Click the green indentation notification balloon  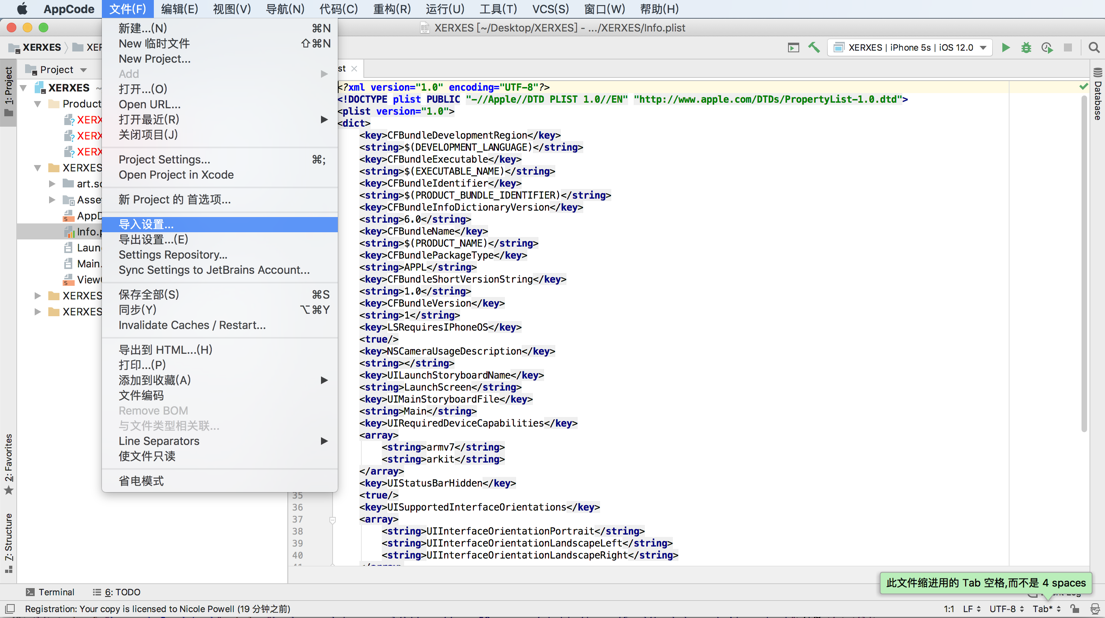point(985,583)
